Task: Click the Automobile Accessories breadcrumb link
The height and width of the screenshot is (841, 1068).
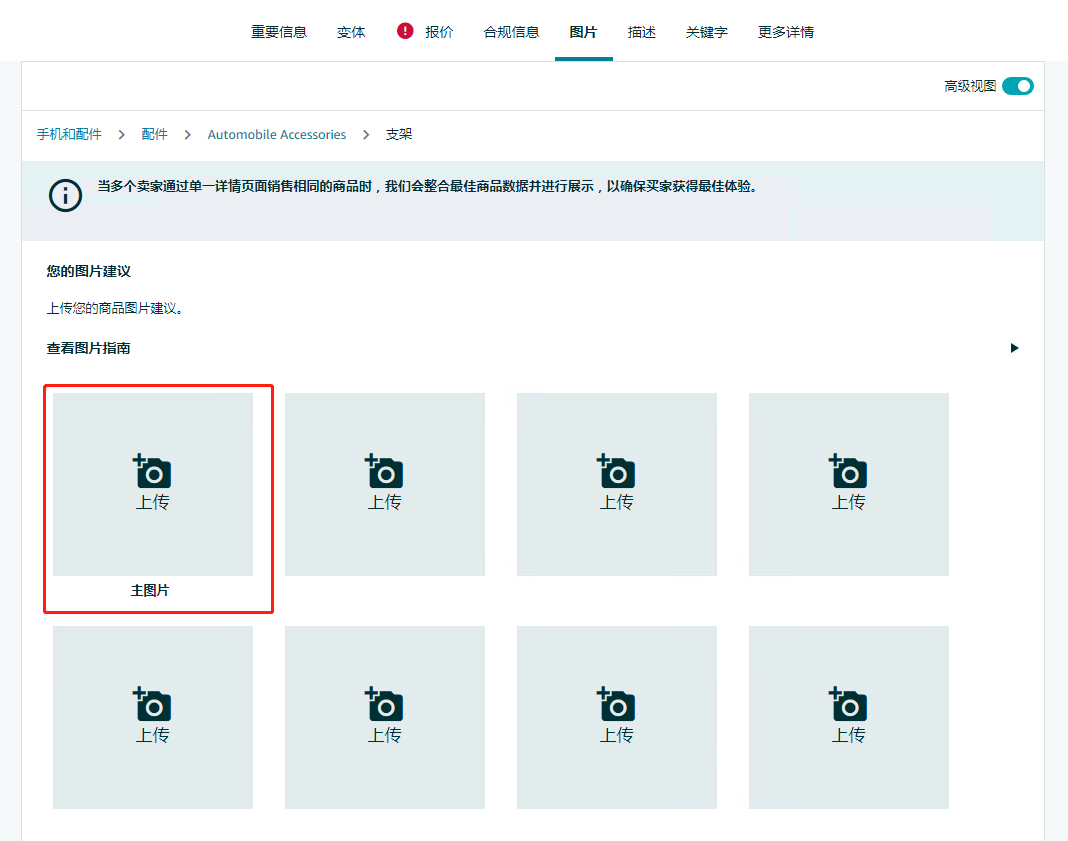Action: click(x=277, y=134)
